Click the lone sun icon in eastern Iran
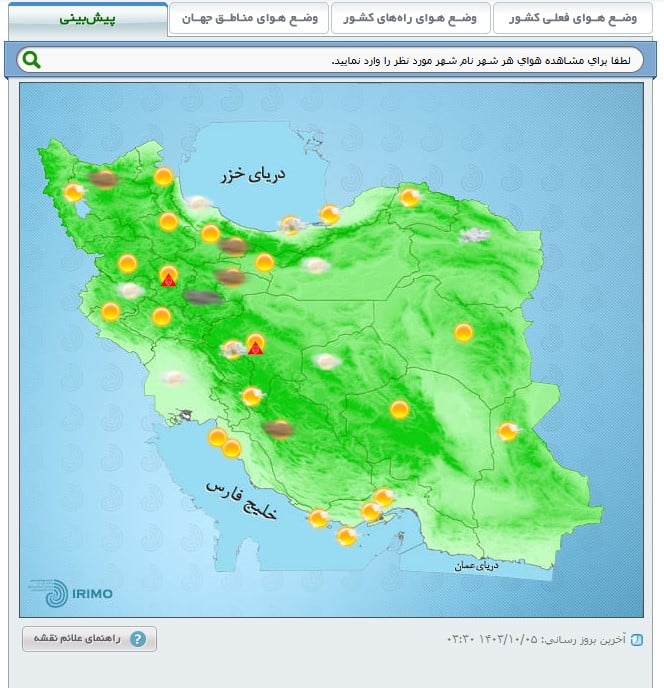 463,332
